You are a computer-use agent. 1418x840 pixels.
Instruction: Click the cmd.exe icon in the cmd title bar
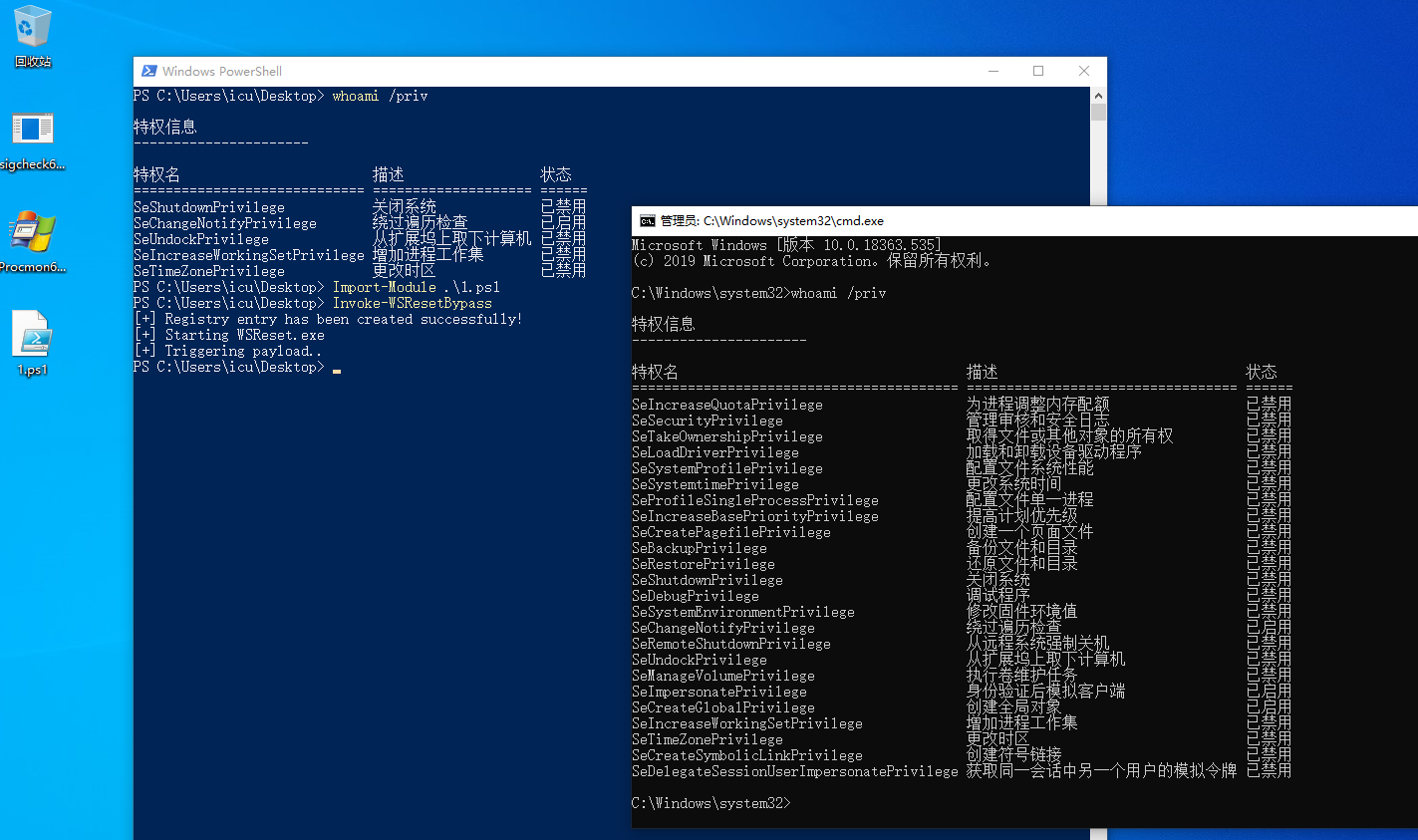coord(648,221)
